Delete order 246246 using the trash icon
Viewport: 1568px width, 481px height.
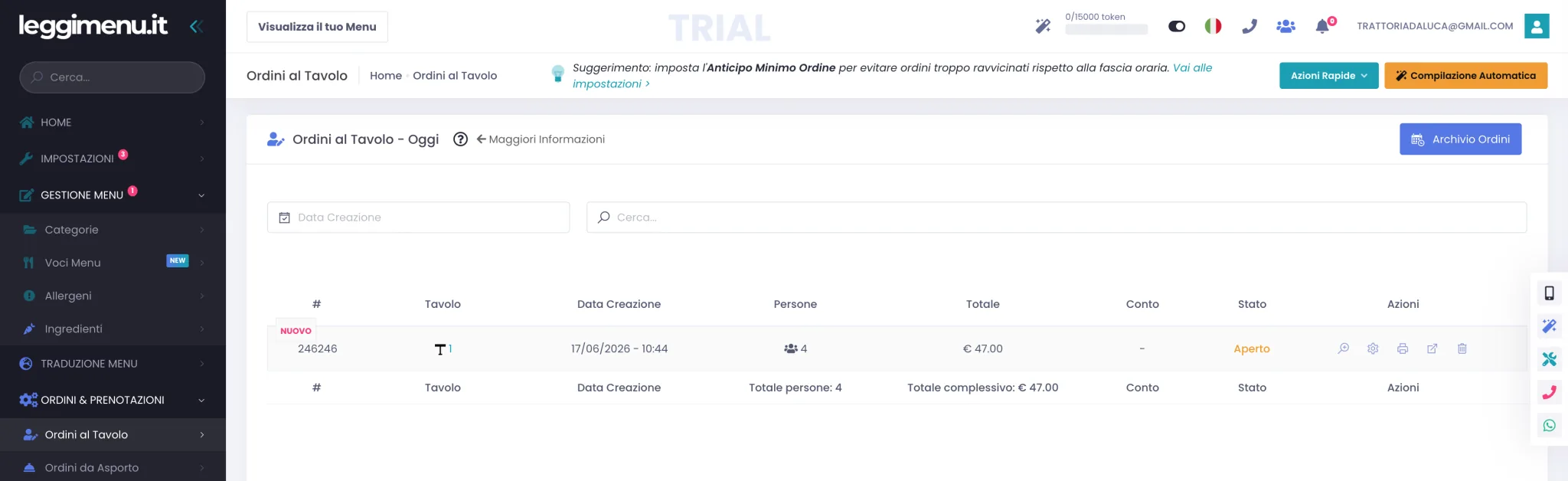(x=1462, y=348)
